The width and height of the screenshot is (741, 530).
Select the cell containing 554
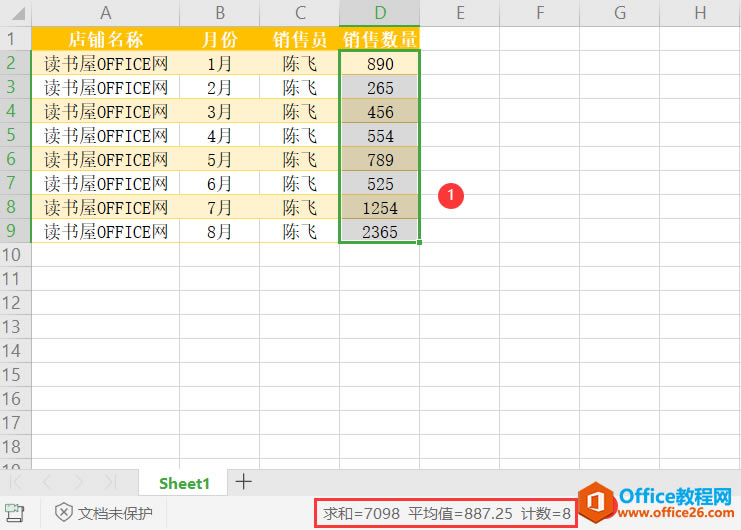pos(379,136)
